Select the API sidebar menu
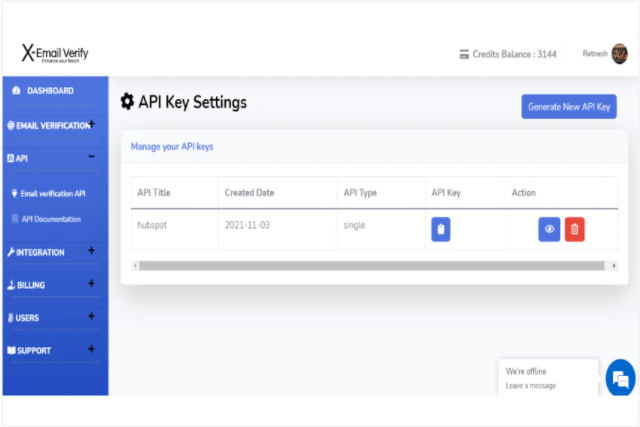640x427 pixels. point(22,158)
